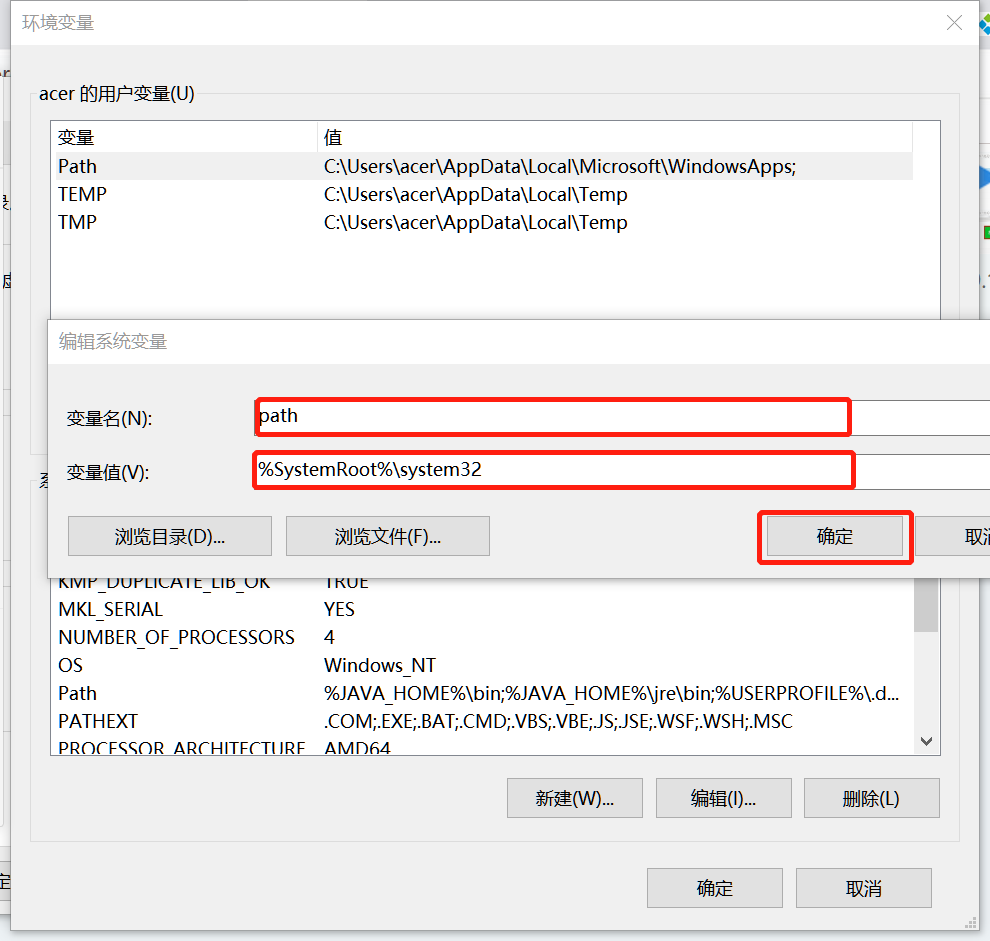Image resolution: width=990 pixels, height=941 pixels.
Task: Click the system variables scrollbar down arrow
Action: tap(926, 742)
